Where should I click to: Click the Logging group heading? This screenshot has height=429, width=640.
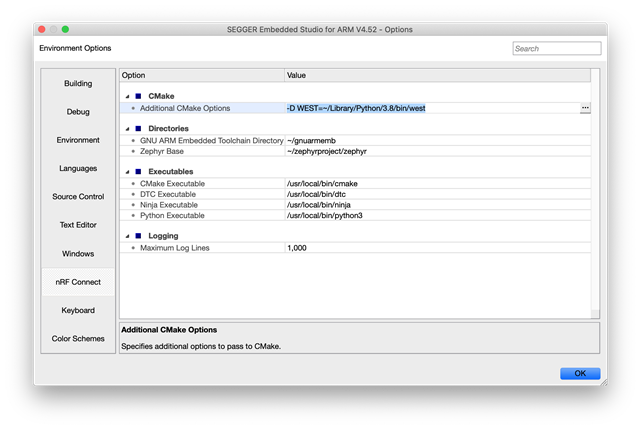163,236
